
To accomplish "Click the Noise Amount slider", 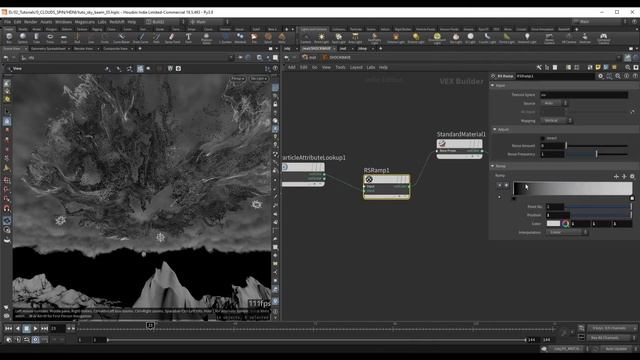I will pyautogui.click(x=597, y=146).
